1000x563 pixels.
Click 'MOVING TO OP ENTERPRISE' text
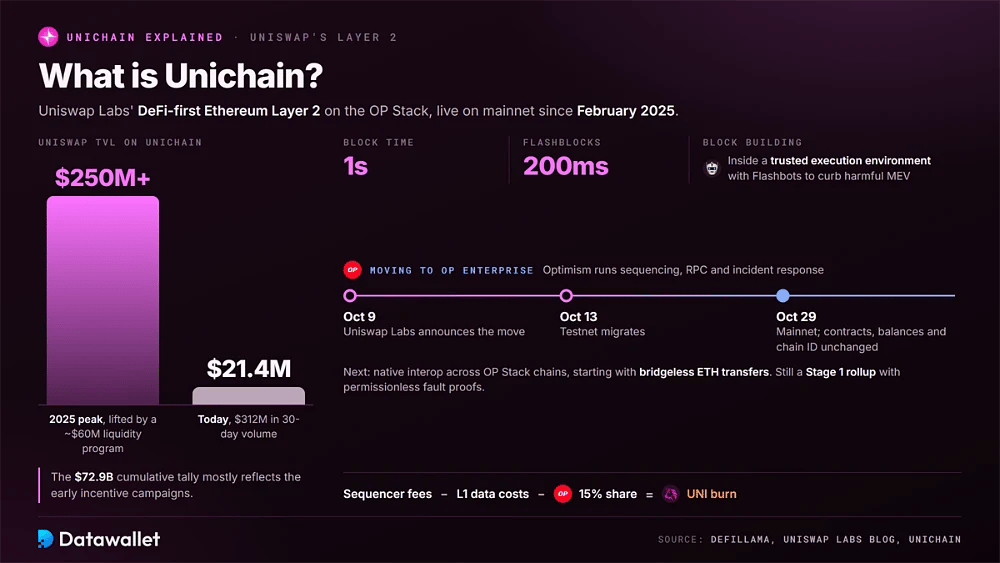452,270
